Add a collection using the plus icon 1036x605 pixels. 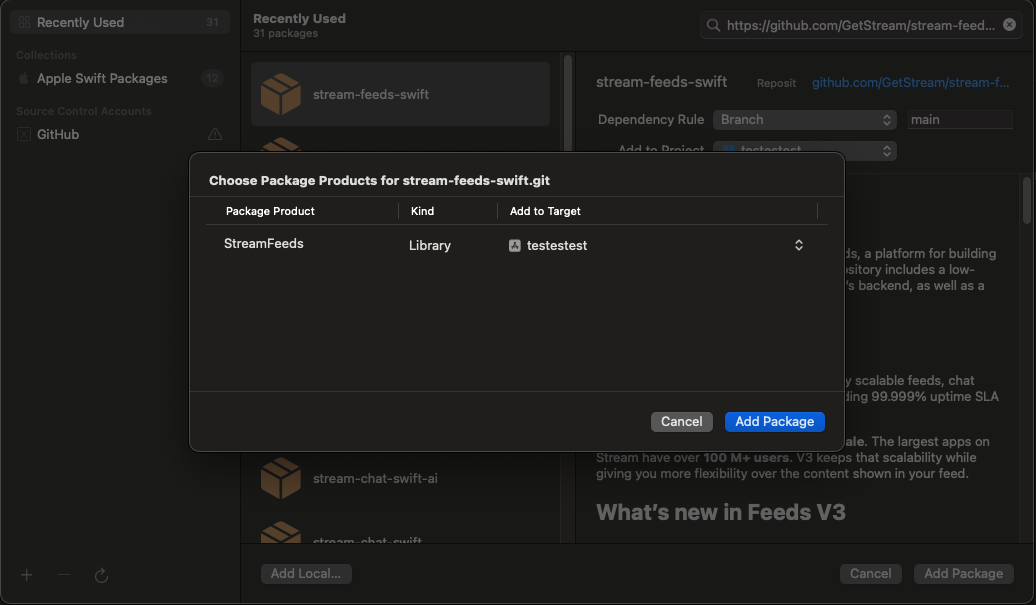coord(26,575)
